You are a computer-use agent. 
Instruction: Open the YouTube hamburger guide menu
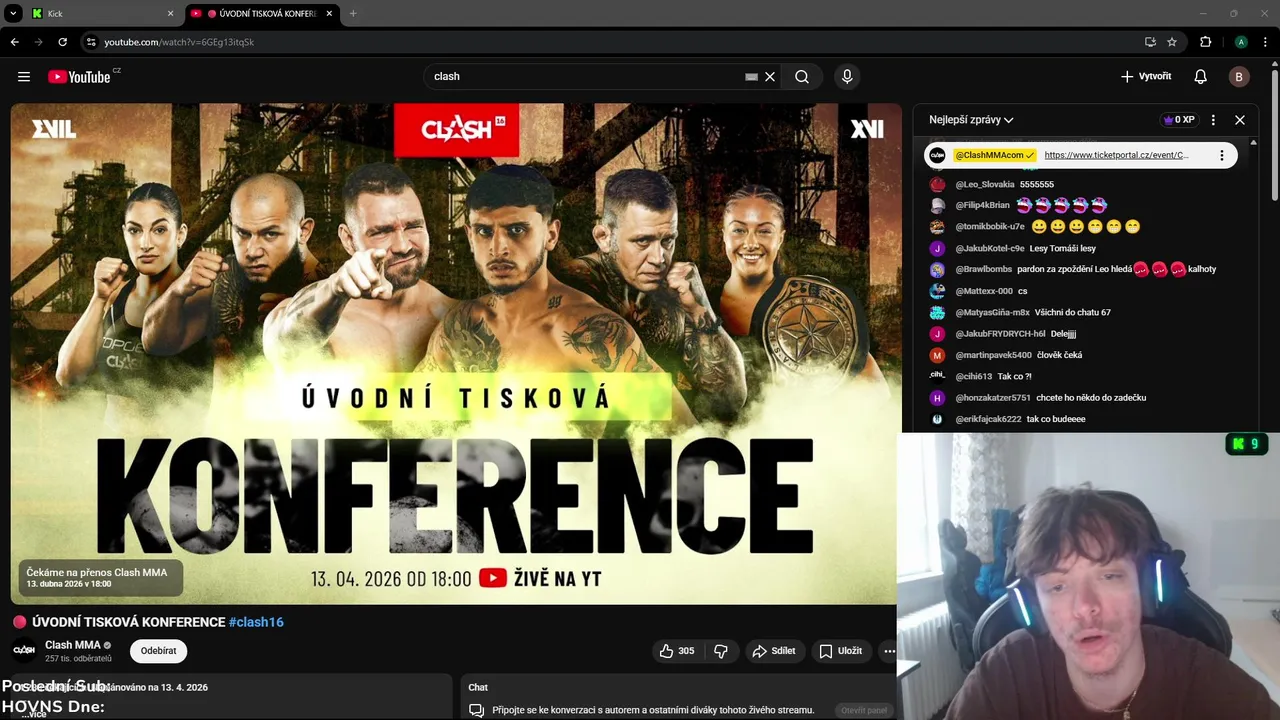tap(24, 77)
